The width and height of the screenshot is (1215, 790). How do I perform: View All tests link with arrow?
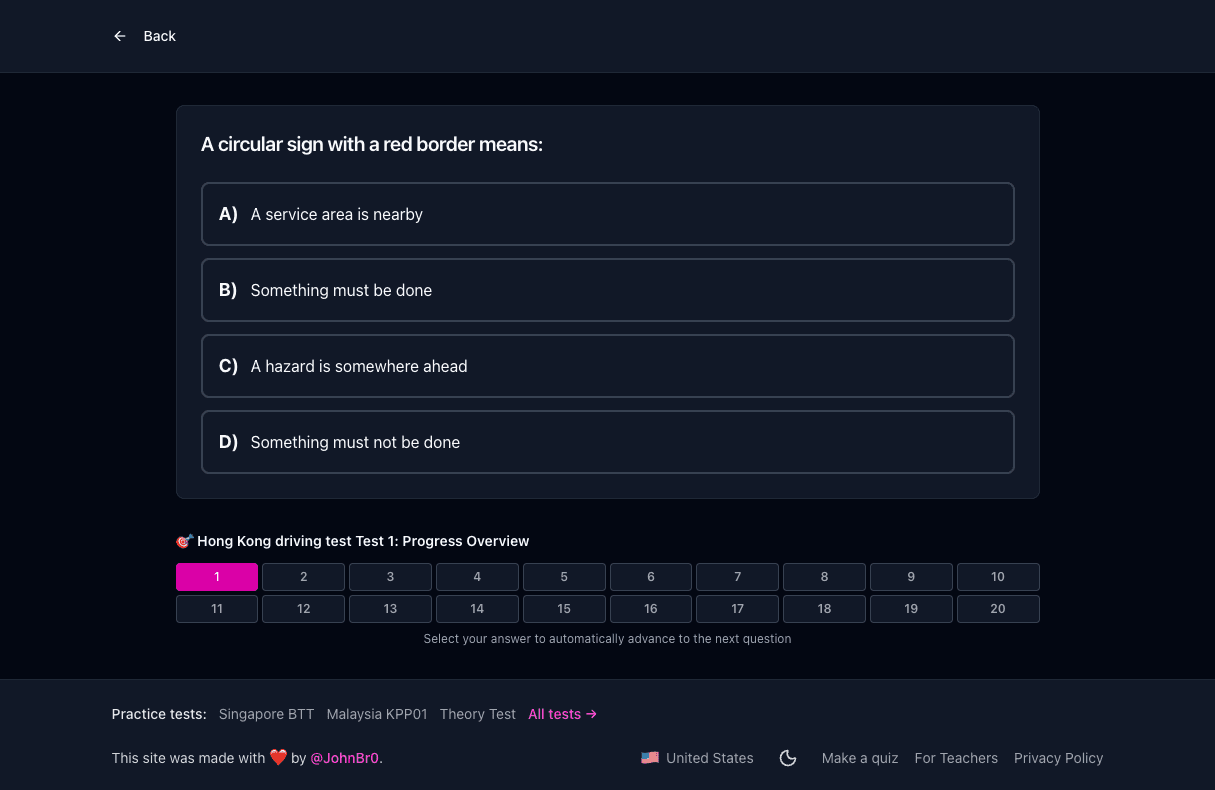(563, 714)
